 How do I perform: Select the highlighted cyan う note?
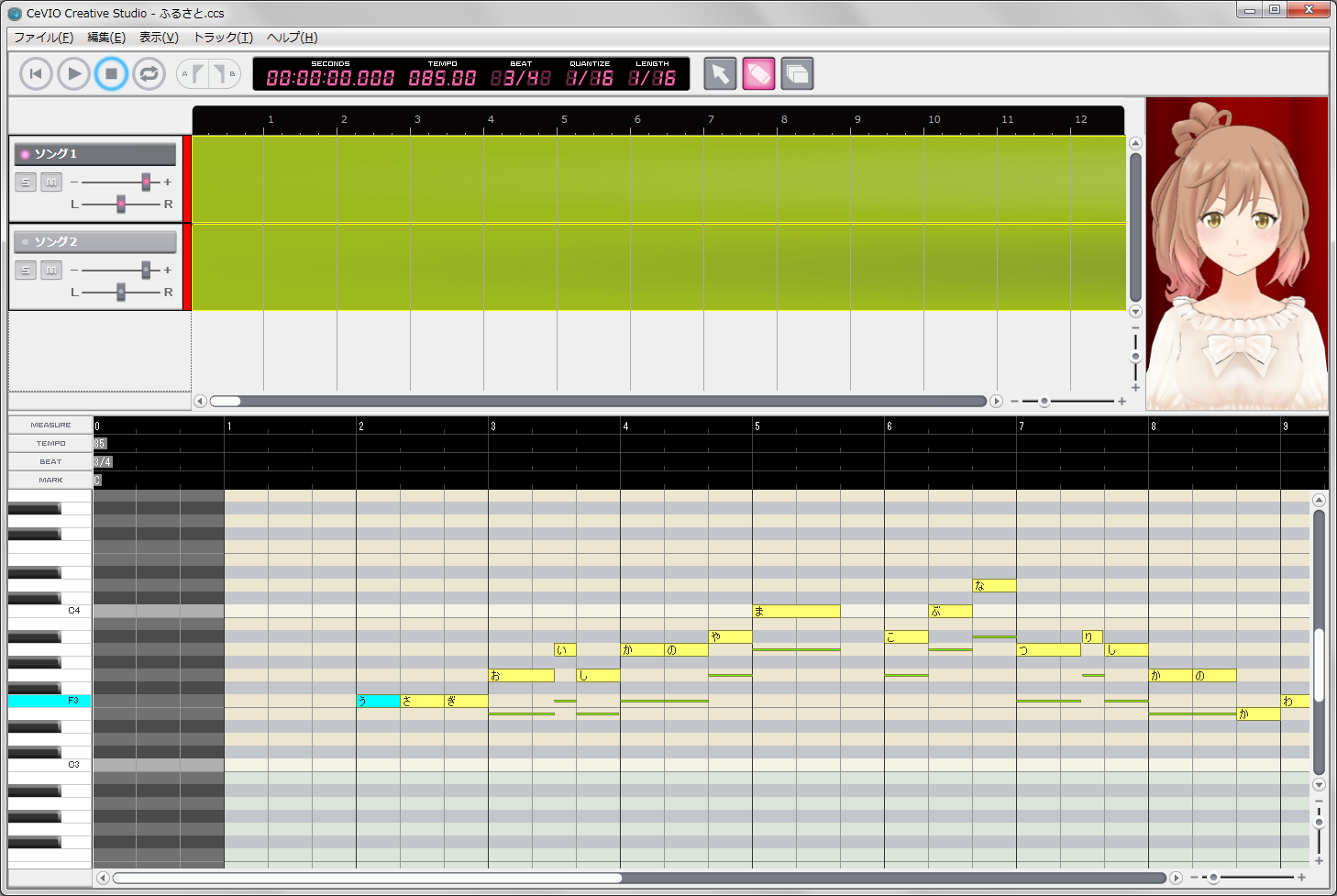(378, 701)
